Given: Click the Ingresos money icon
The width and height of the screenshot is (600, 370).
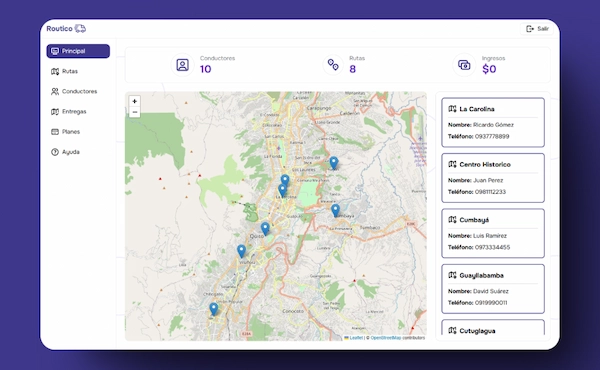Looking at the screenshot, I should [464, 65].
